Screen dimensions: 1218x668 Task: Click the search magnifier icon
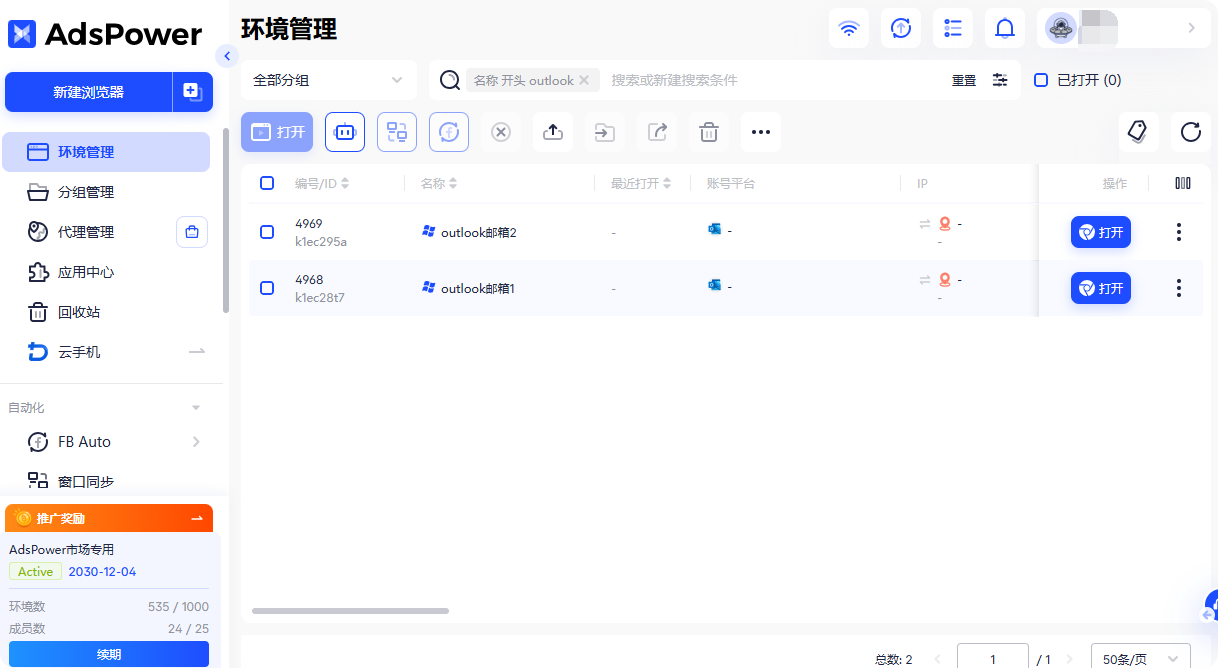coord(450,80)
